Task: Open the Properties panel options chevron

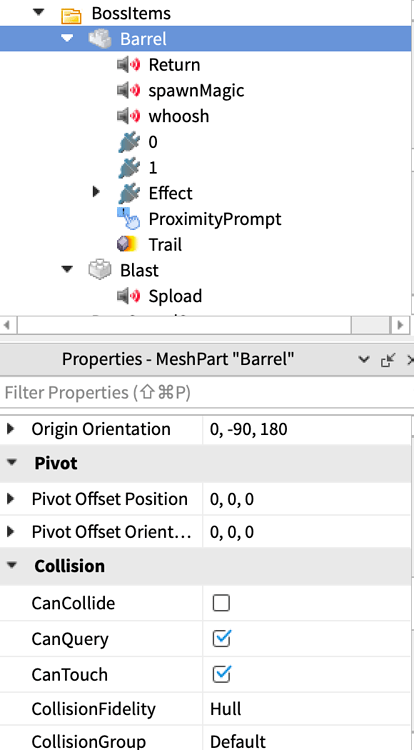Action: [364, 360]
